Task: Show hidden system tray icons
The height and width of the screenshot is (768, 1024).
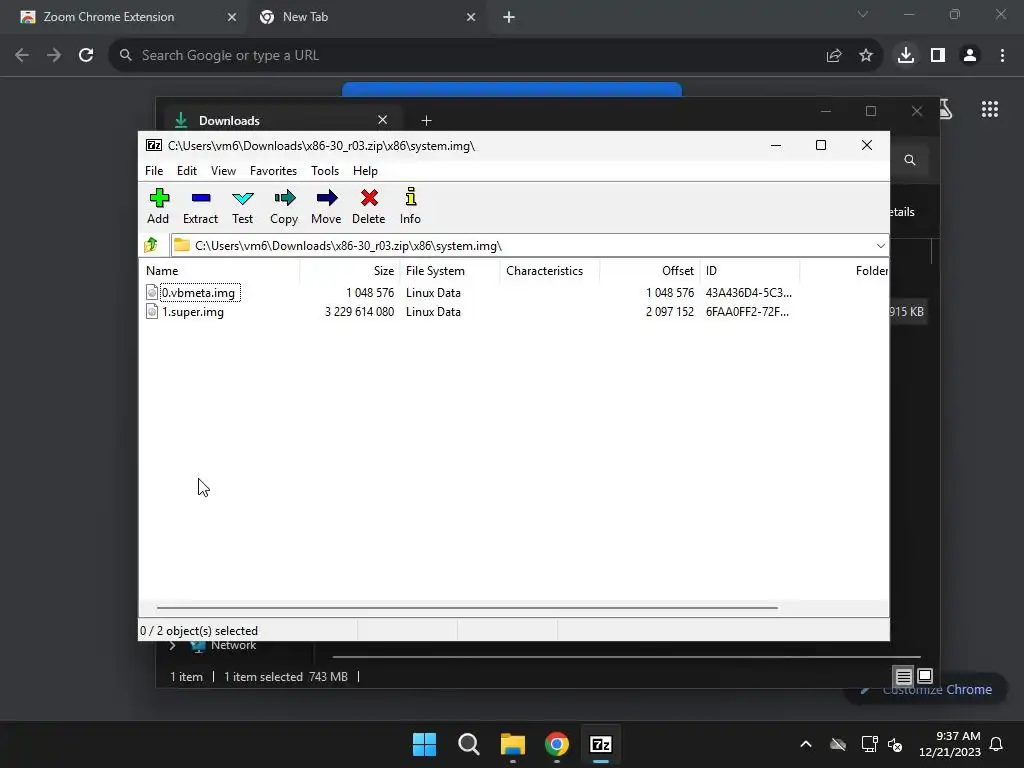Action: (x=806, y=744)
